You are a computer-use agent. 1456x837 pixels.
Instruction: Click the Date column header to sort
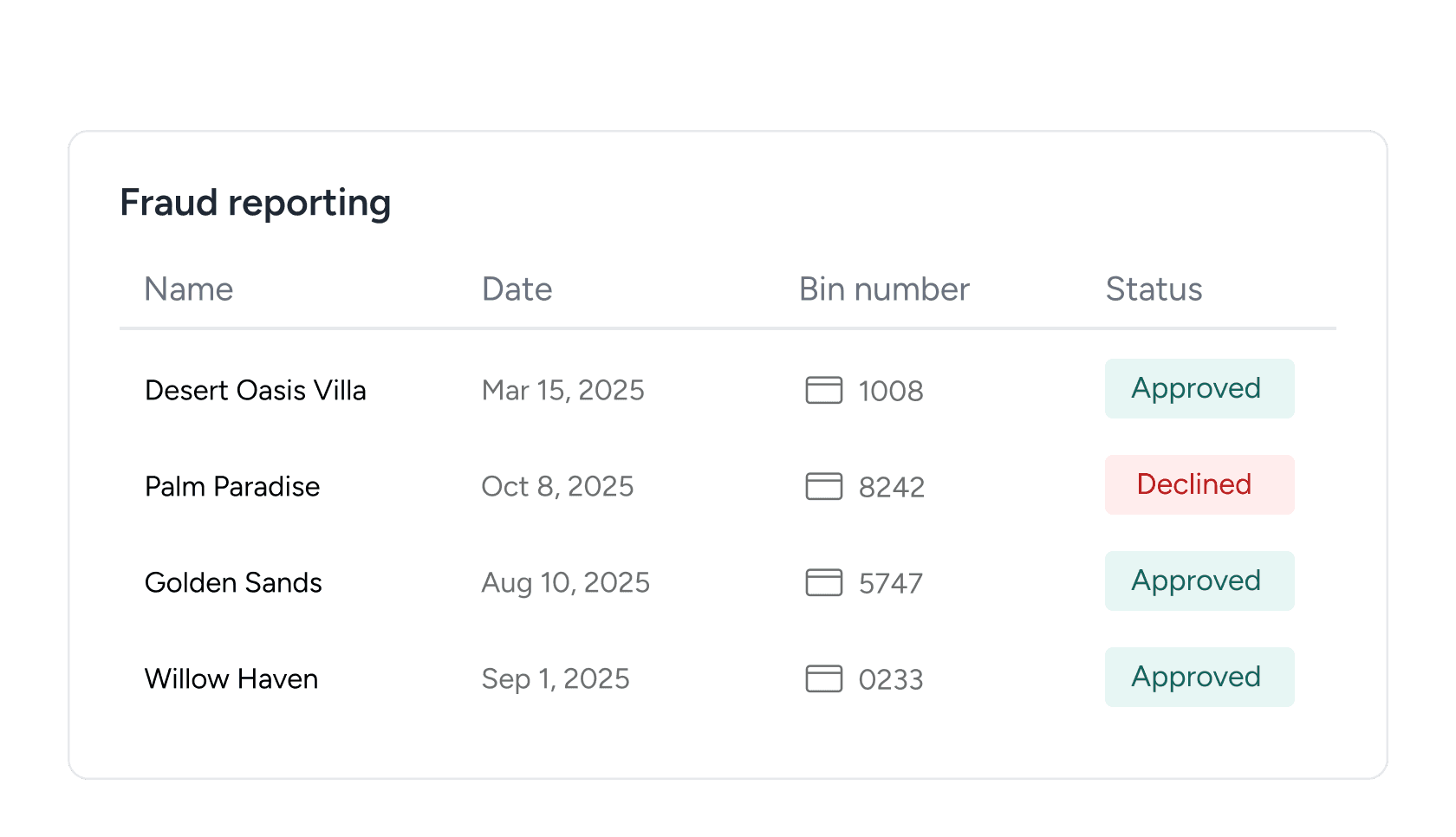pyautogui.click(x=517, y=289)
